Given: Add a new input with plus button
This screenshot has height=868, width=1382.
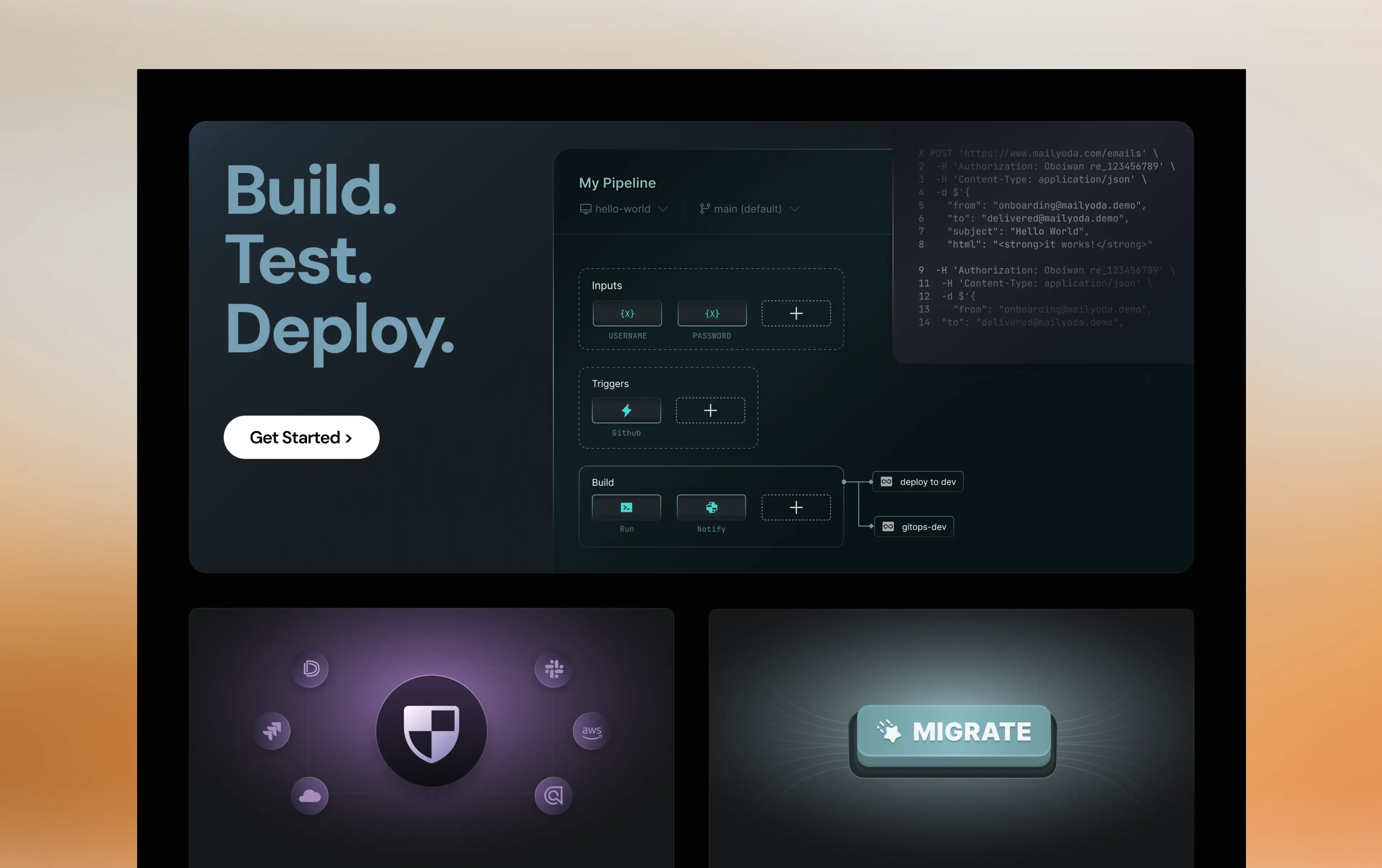Looking at the screenshot, I should coord(796,313).
